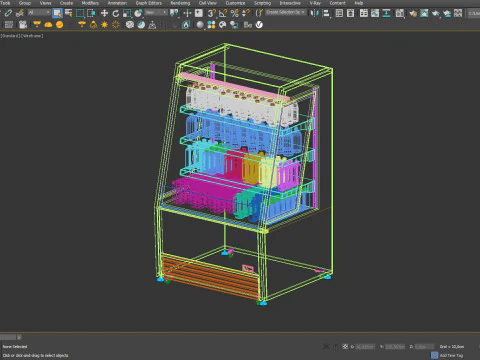Open the Help menu
Viewport: 480px width, 360px height.
[x=359, y=3]
